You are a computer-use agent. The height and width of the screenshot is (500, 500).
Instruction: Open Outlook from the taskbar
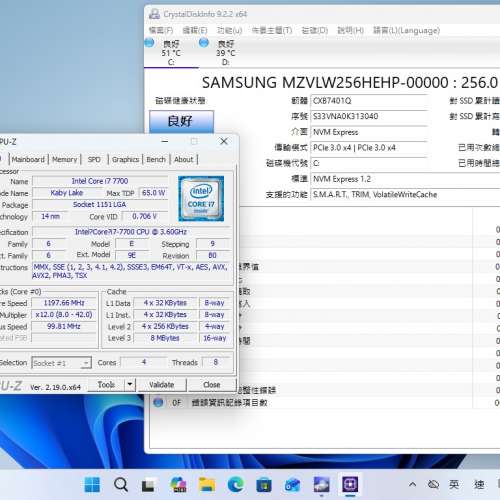pyautogui.click(x=292, y=485)
